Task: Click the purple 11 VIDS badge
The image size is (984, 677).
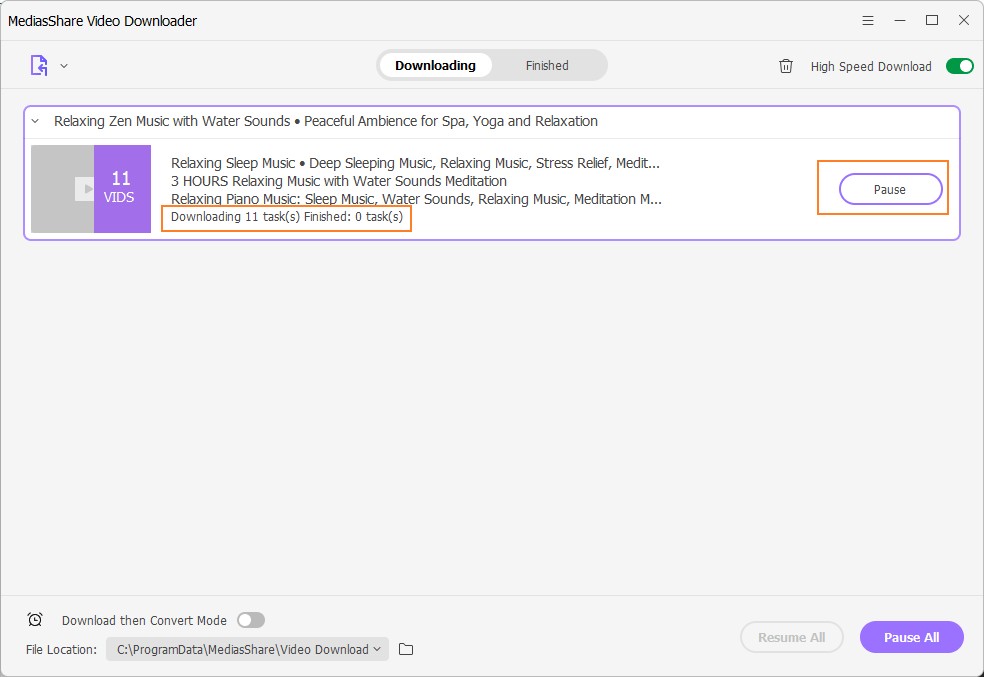Action: (x=122, y=189)
